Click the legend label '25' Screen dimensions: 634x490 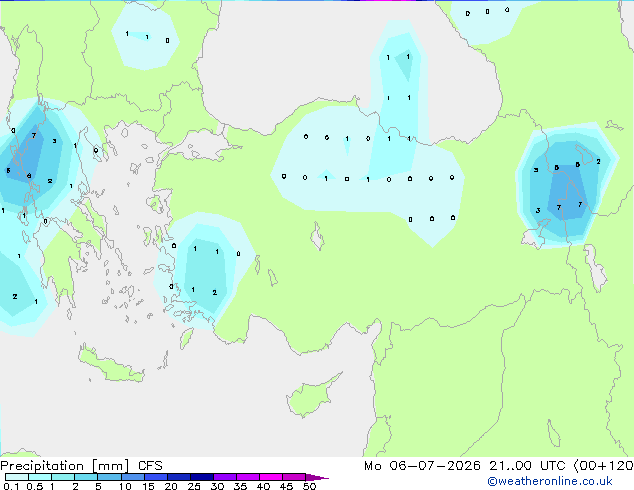point(194,486)
